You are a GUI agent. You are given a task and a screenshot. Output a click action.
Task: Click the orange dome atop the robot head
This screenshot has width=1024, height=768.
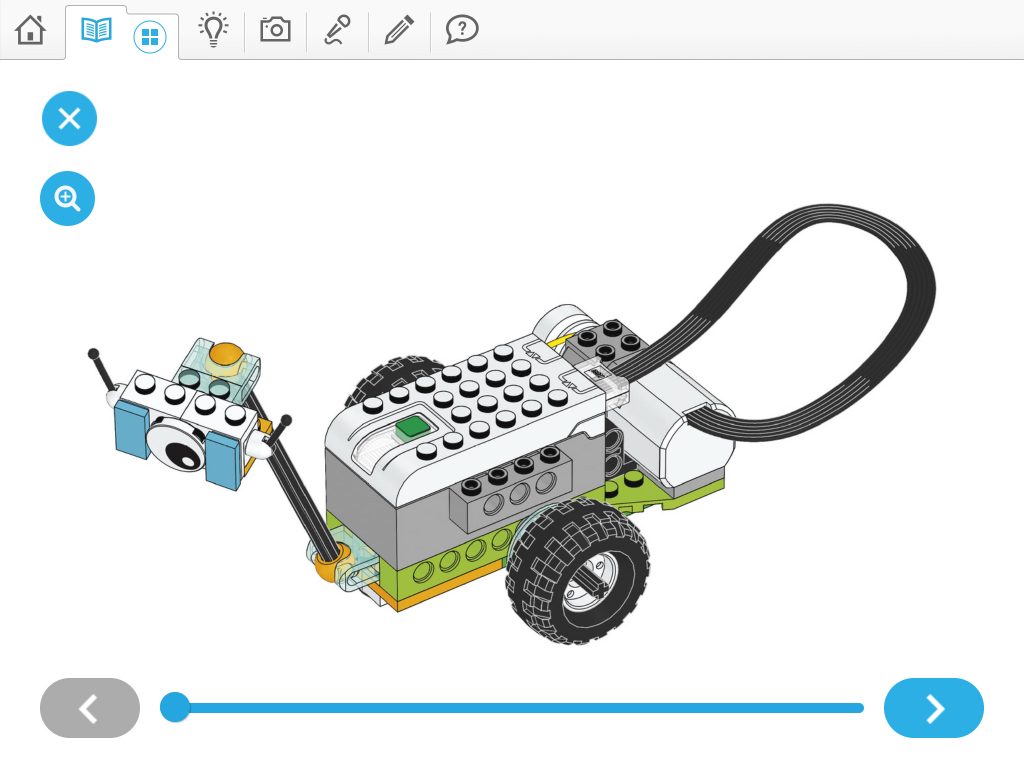227,354
